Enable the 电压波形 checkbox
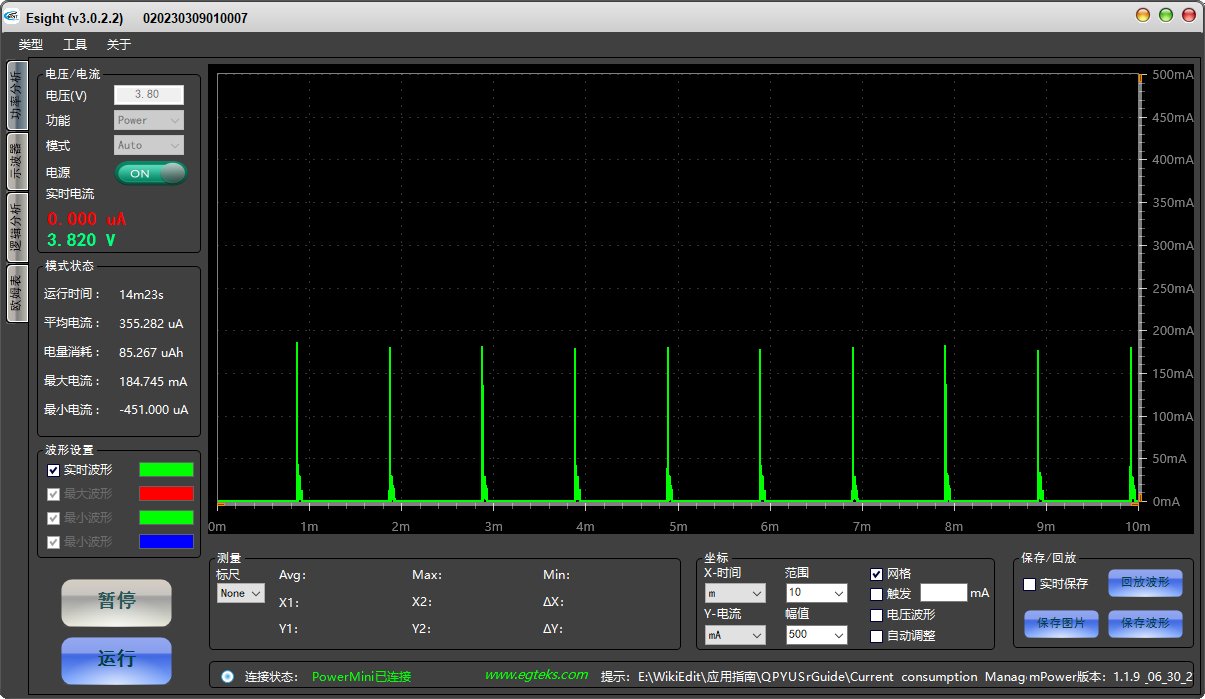Viewport: 1205px width, 699px height. (877, 615)
